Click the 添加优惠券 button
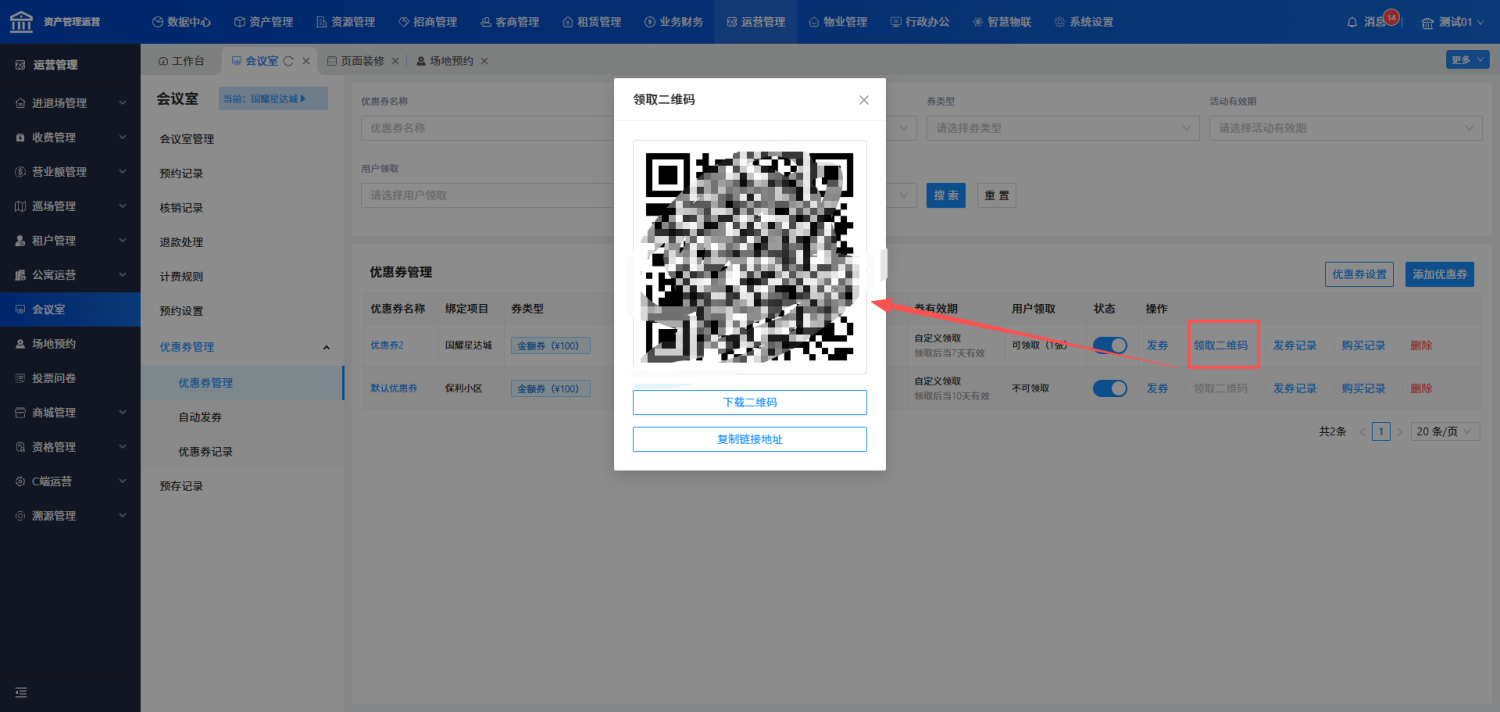The image size is (1500, 712). click(x=1440, y=274)
